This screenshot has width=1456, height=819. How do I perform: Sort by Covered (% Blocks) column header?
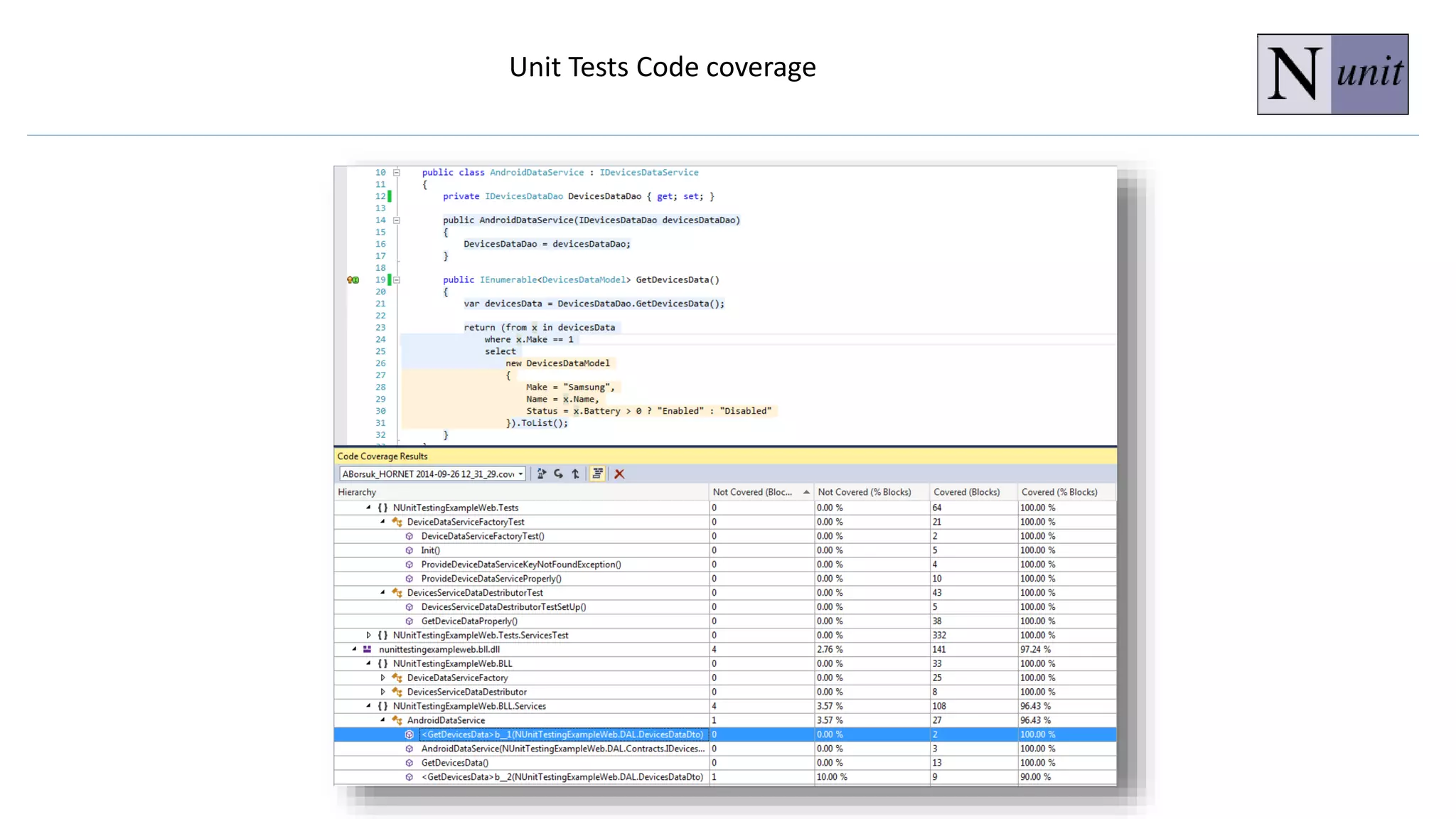pyautogui.click(x=1066, y=492)
